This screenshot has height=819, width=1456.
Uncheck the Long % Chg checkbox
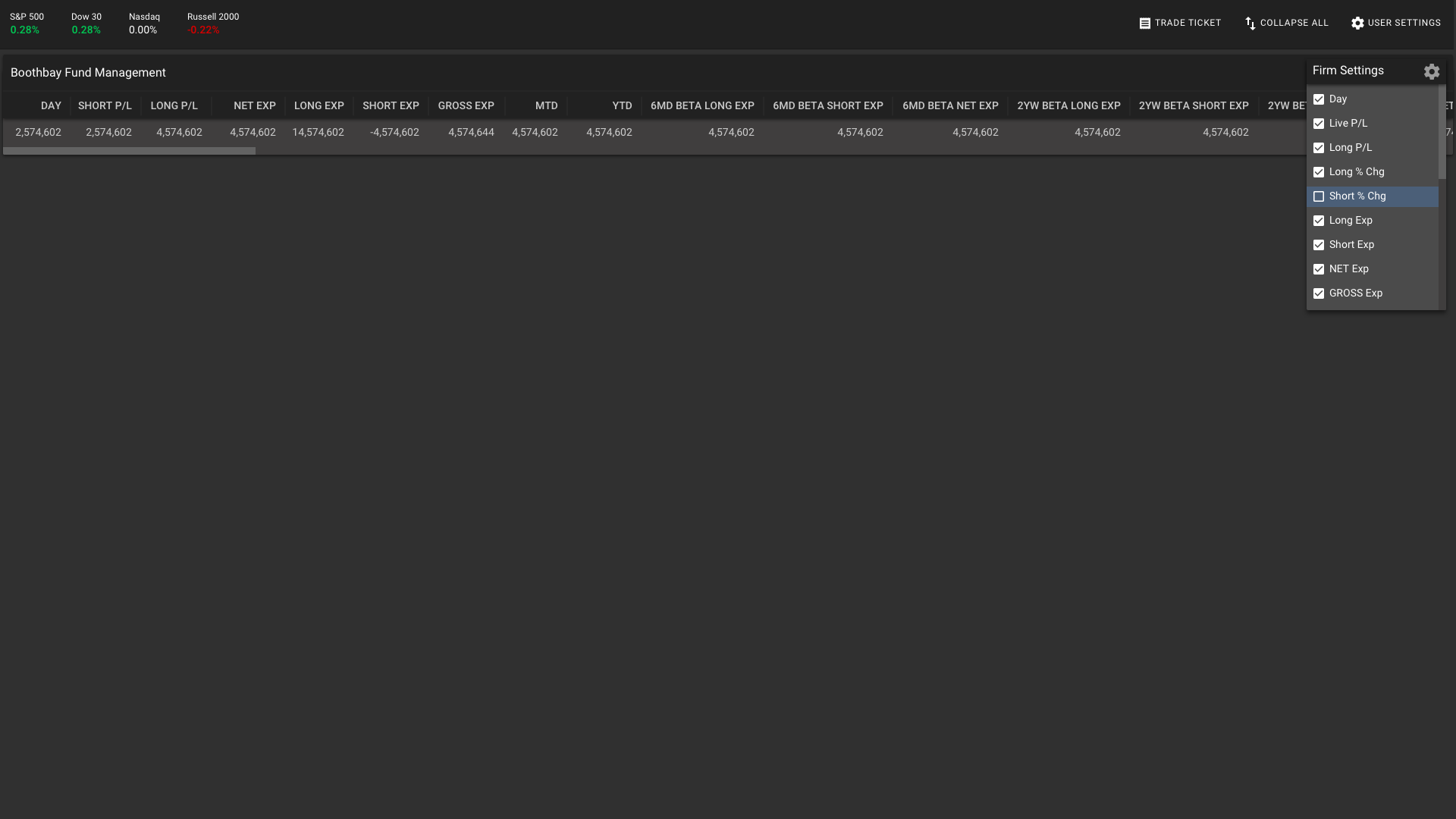point(1319,172)
